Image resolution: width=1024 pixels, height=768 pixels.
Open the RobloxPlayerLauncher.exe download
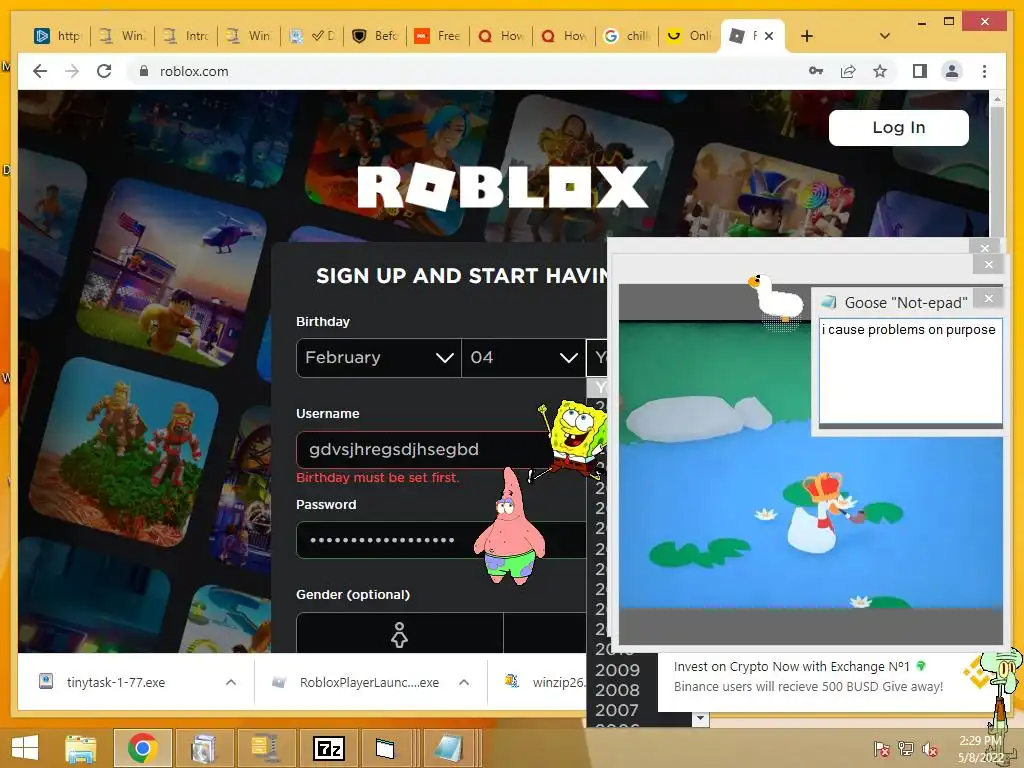[x=369, y=682]
